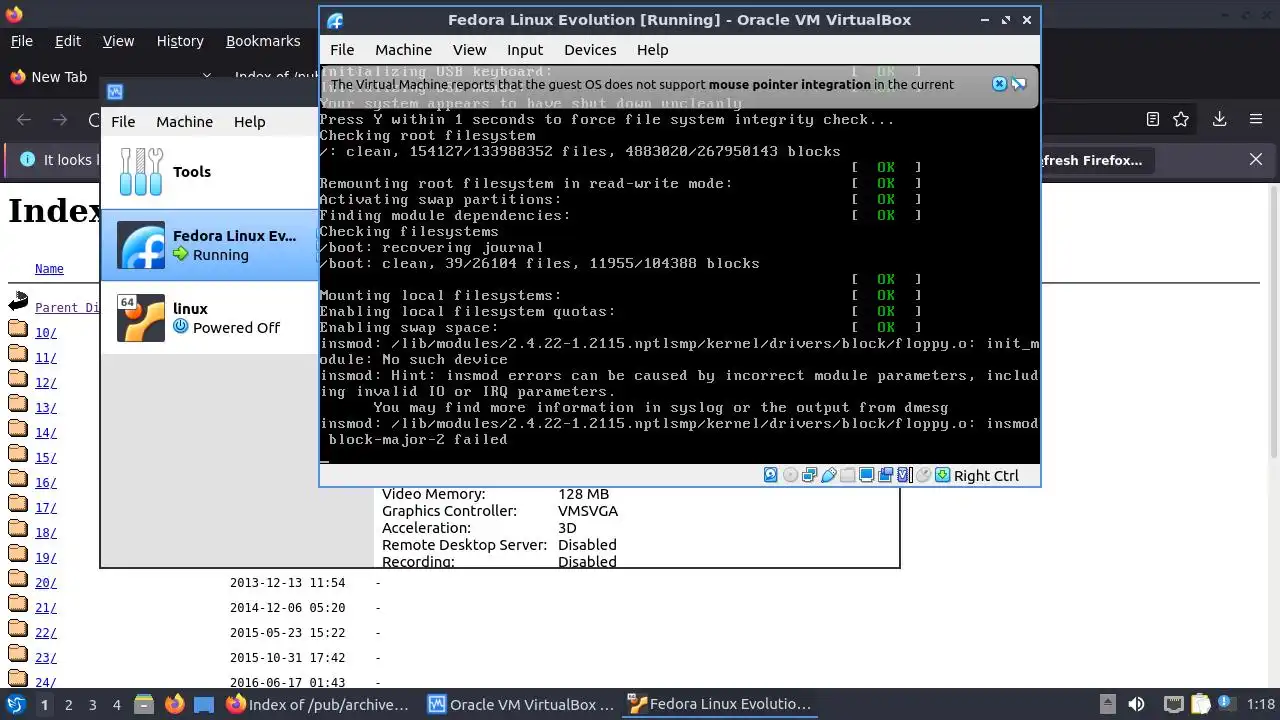Switch to workspace 4 in taskbar

[116, 705]
